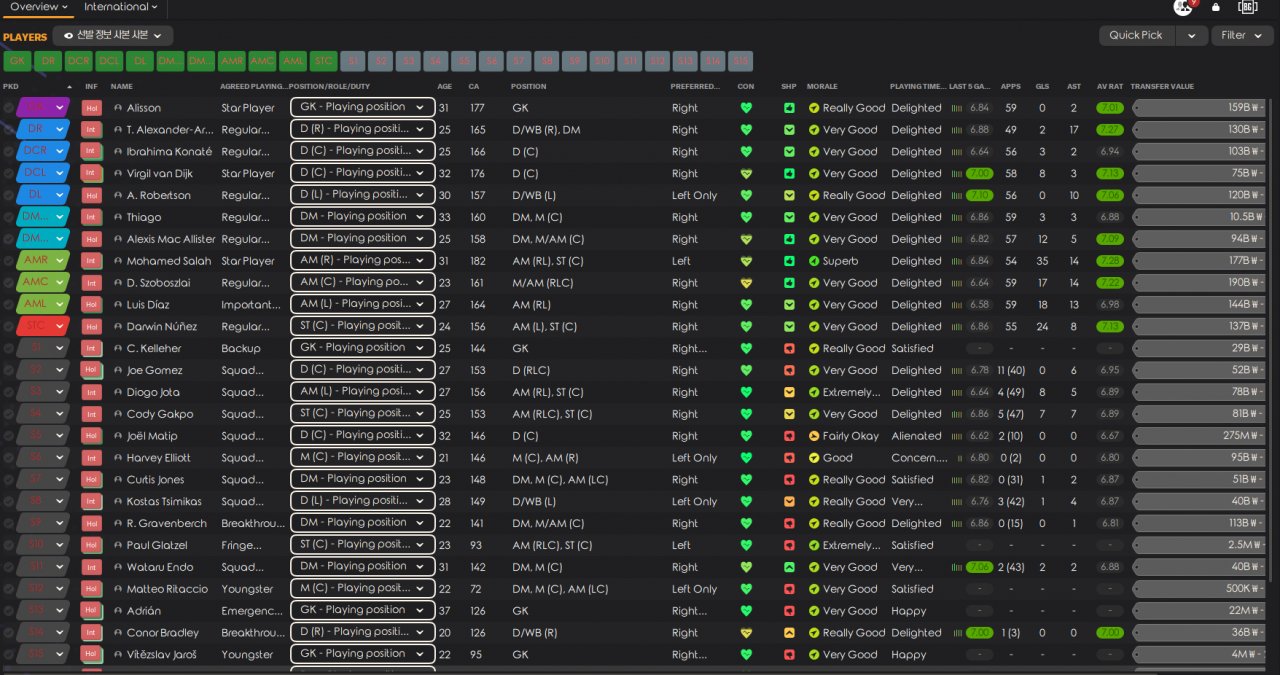Click the grey S7 substitute slot button
Viewport: 1280px width, 675px height.
(518, 62)
